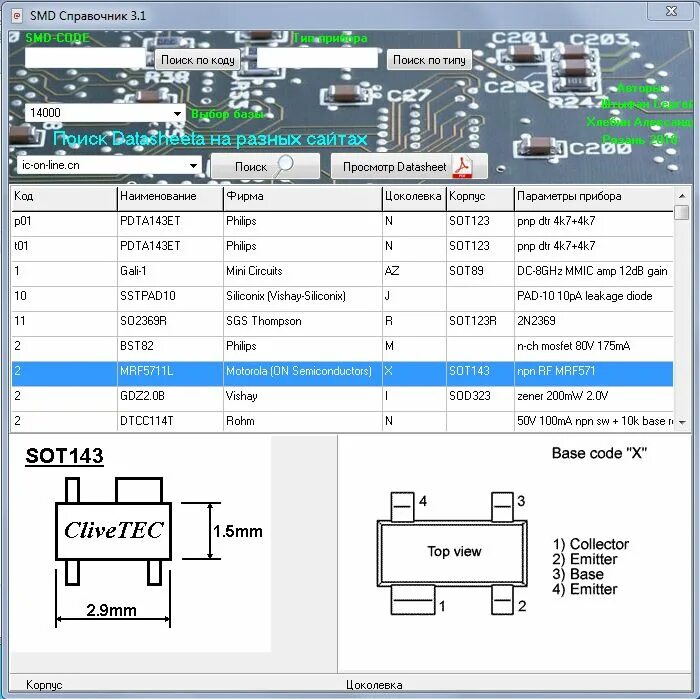The width and height of the screenshot is (700, 699).
Task: Click the 'Поиск по типу' button
Action: tap(429, 60)
